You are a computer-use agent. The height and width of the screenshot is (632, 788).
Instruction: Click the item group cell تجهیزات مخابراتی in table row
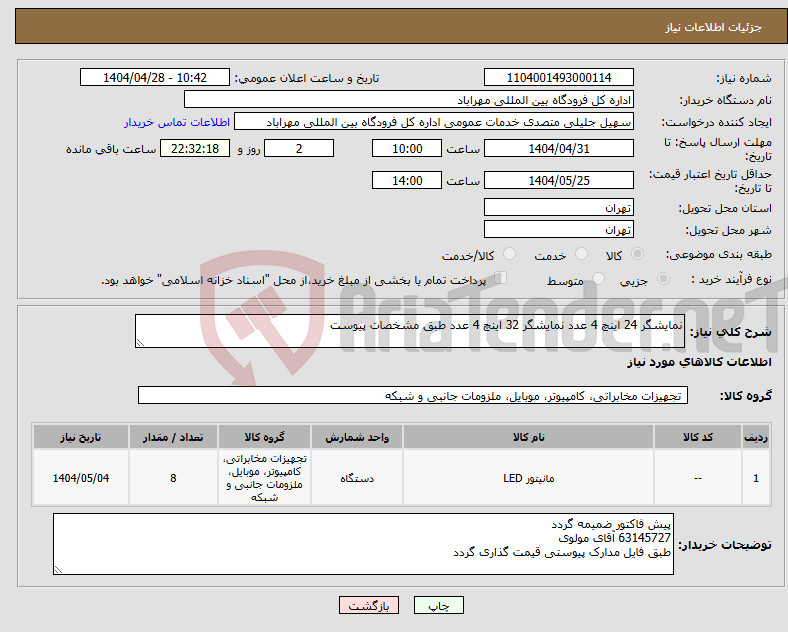tap(264, 478)
